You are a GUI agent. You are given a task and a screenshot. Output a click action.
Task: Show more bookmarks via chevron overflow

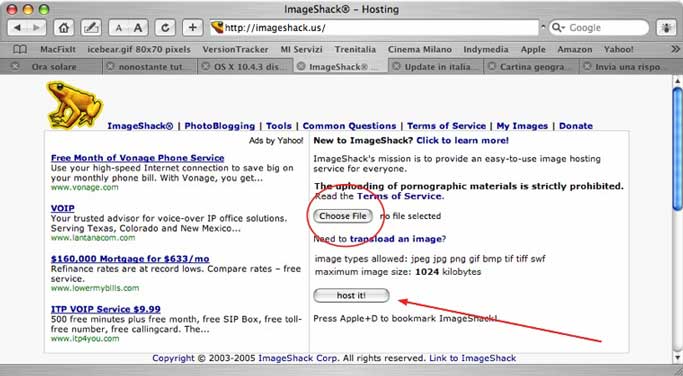tap(675, 49)
